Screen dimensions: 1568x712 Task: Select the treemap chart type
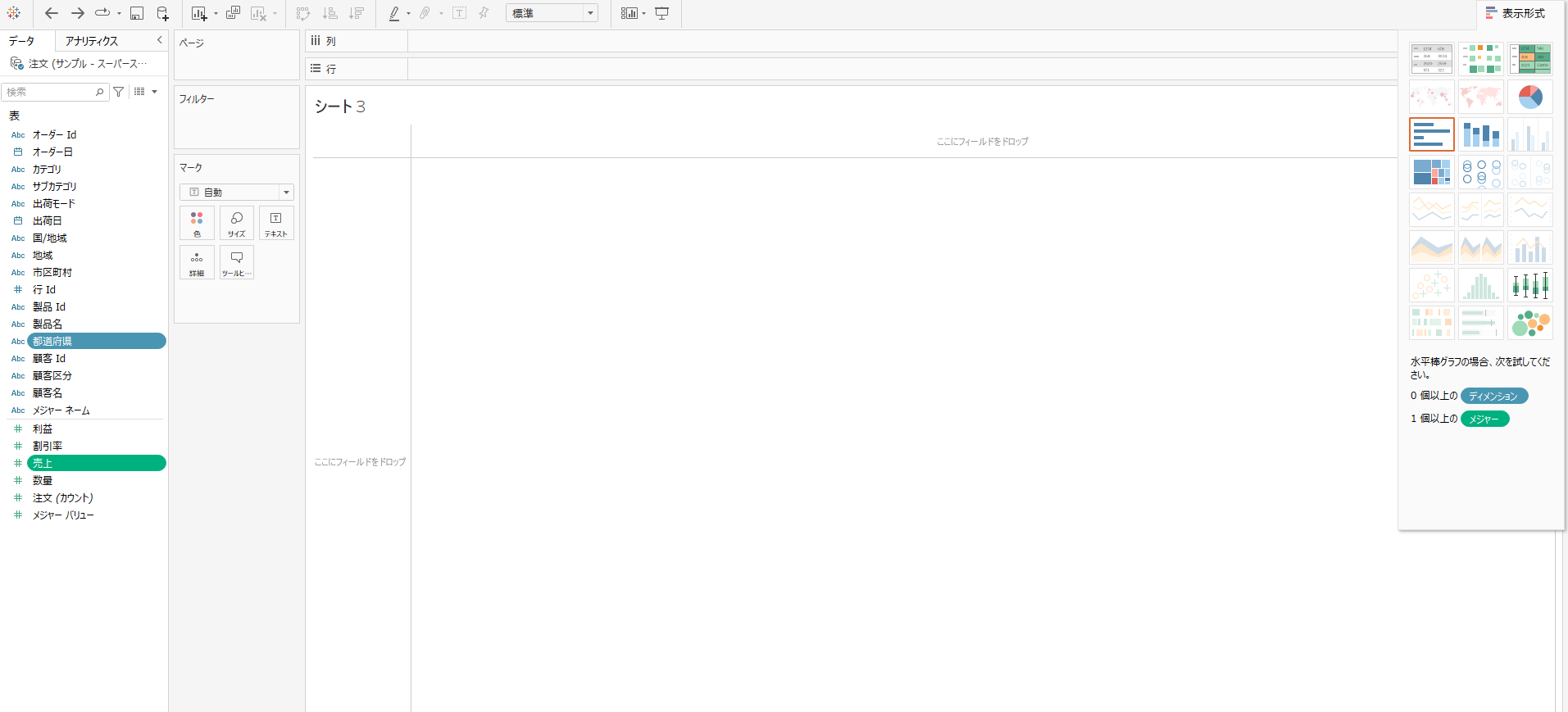pyautogui.click(x=1432, y=172)
